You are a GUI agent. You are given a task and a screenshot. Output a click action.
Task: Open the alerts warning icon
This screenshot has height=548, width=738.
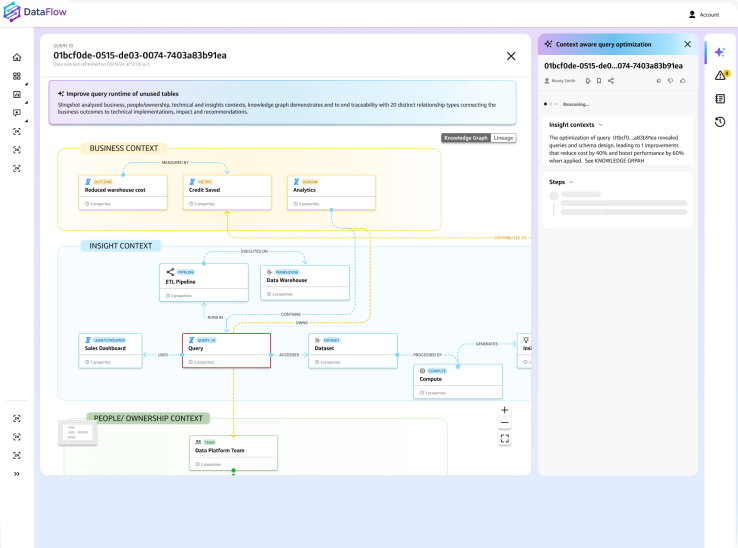[x=721, y=75]
